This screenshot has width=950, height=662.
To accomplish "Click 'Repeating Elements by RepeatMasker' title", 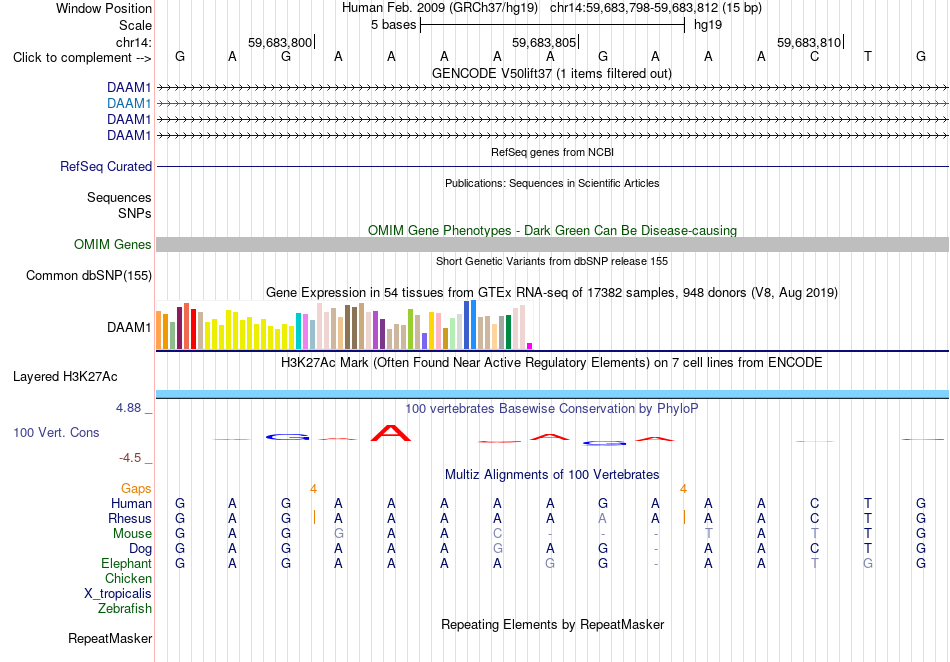I will pyautogui.click(x=553, y=624).
